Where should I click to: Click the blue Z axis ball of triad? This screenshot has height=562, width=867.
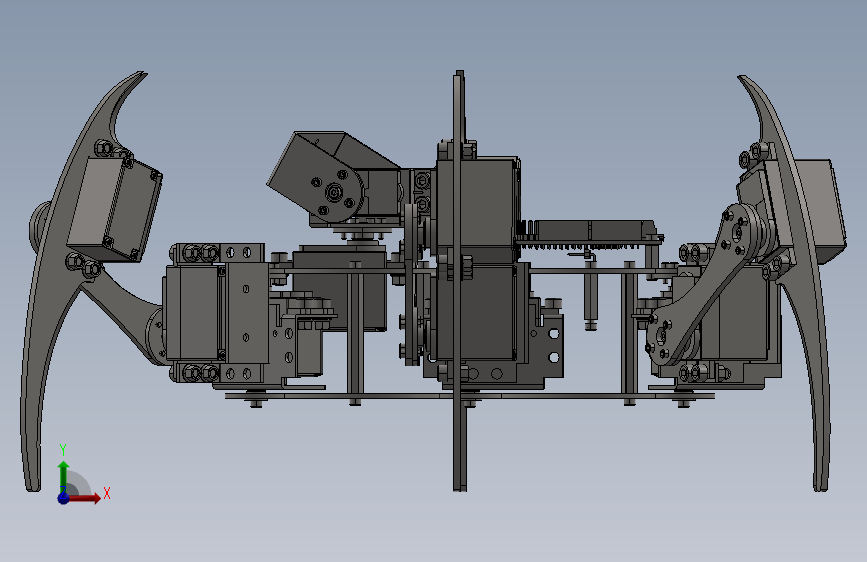coord(64,498)
